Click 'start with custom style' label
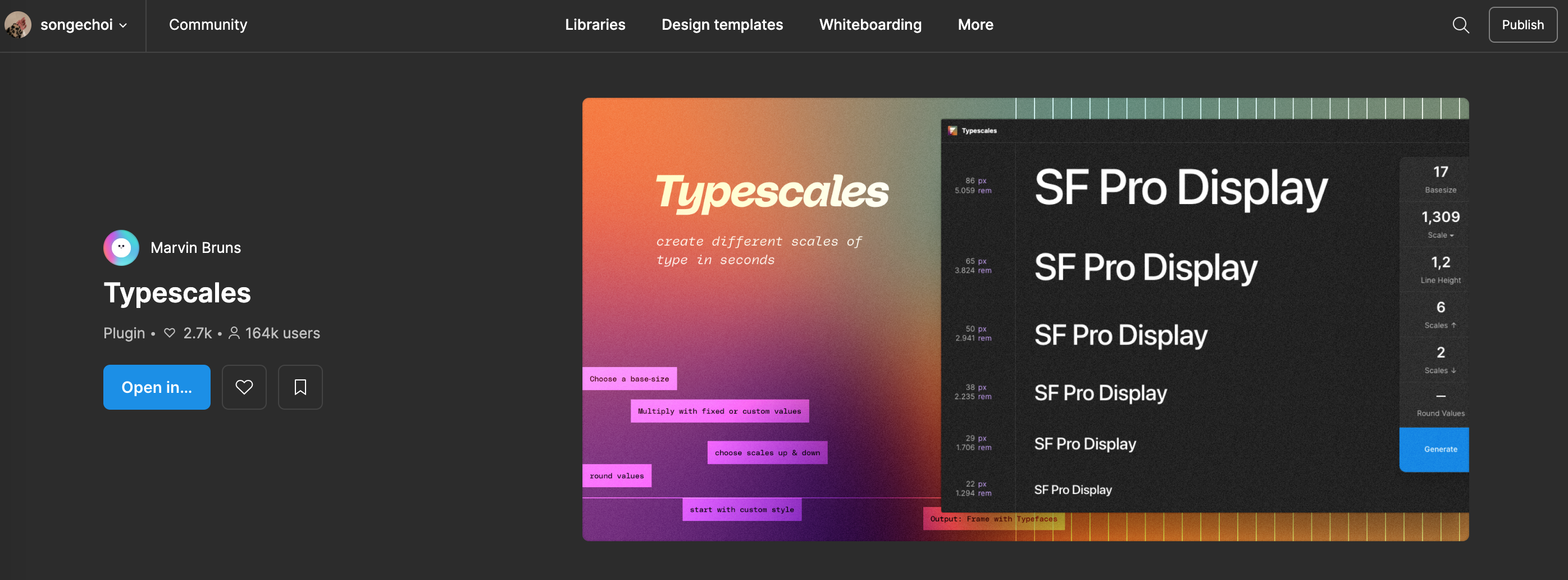Viewport: 1568px width, 580px height. click(741, 509)
